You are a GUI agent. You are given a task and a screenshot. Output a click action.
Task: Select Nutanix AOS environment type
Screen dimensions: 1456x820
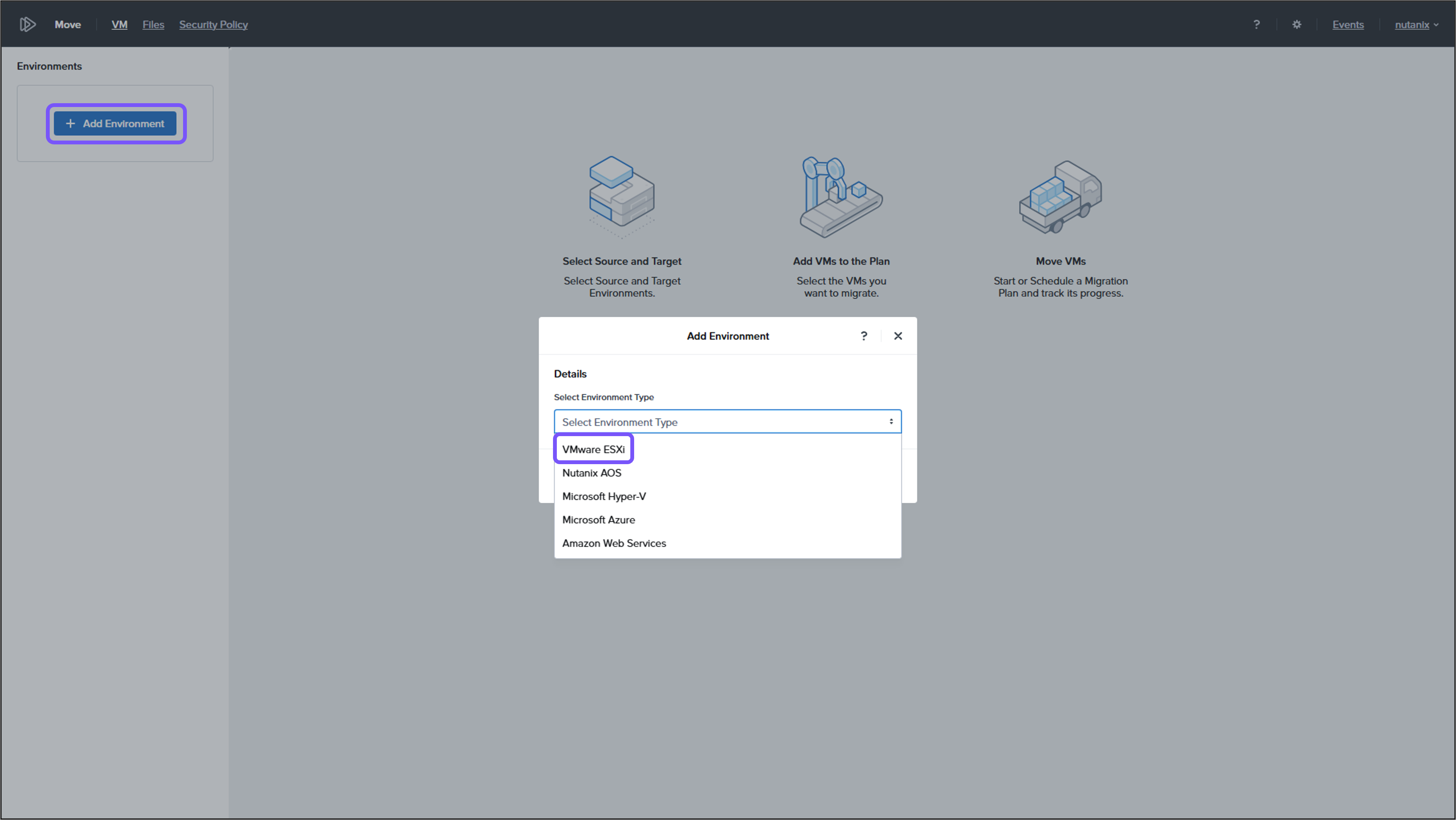[x=591, y=473]
